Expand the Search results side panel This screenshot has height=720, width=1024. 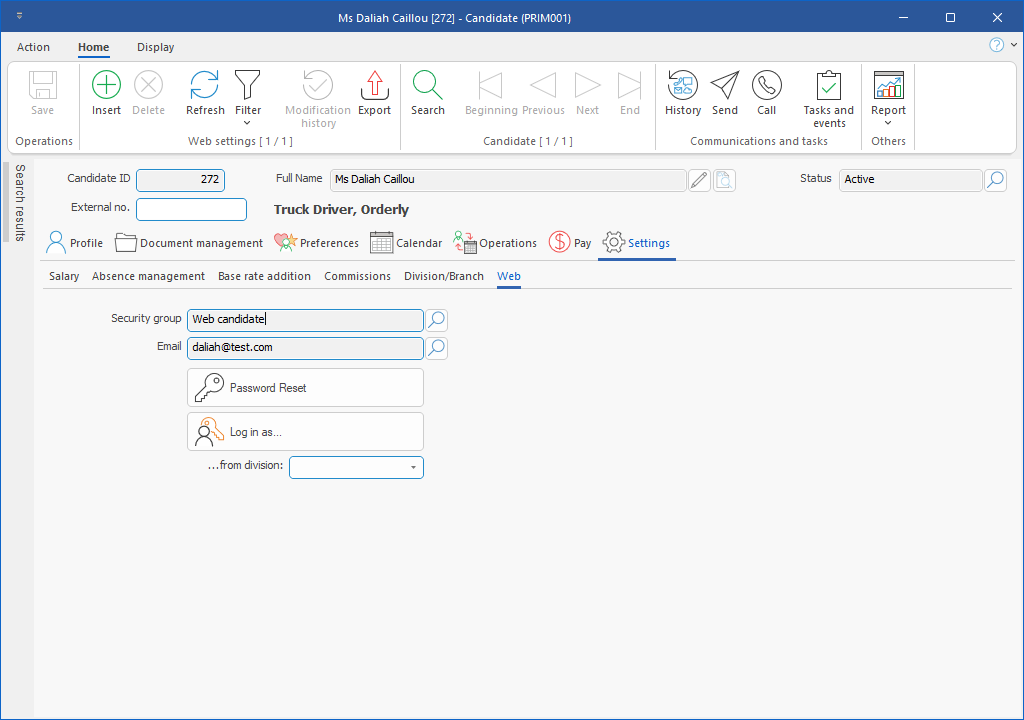19,203
